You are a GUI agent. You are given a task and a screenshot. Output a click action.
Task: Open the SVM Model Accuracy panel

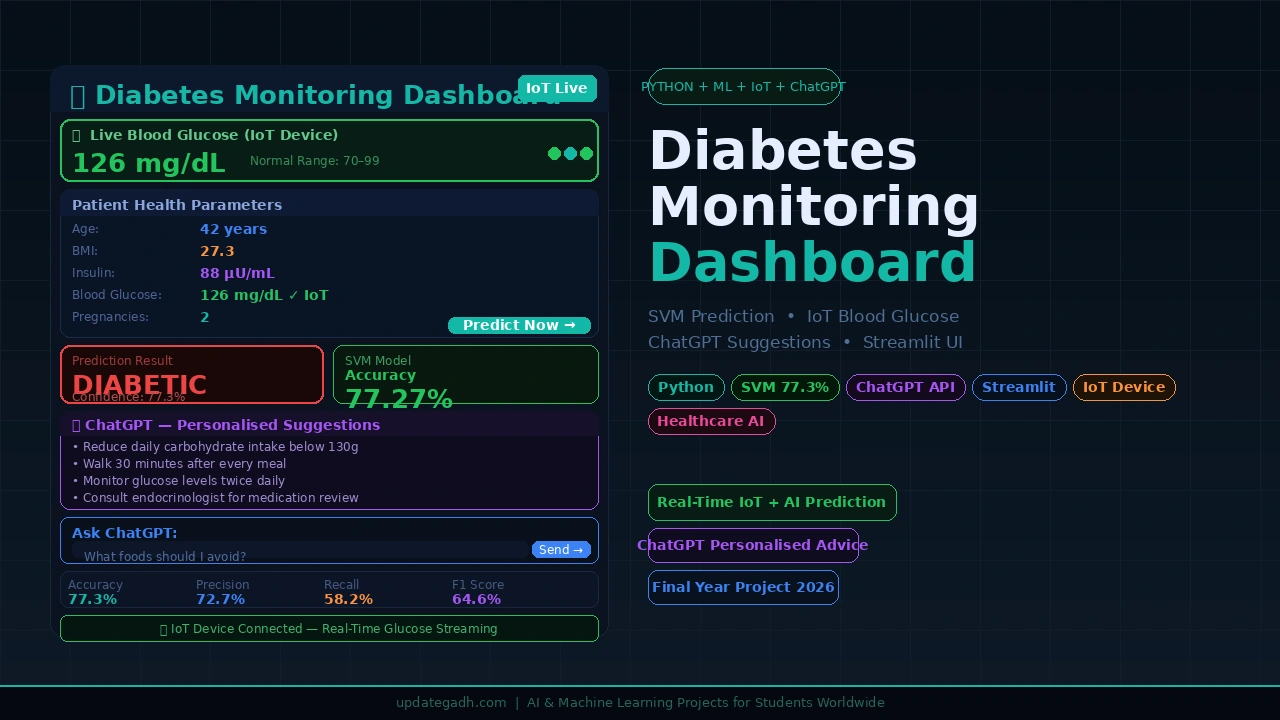(x=465, y=374)
